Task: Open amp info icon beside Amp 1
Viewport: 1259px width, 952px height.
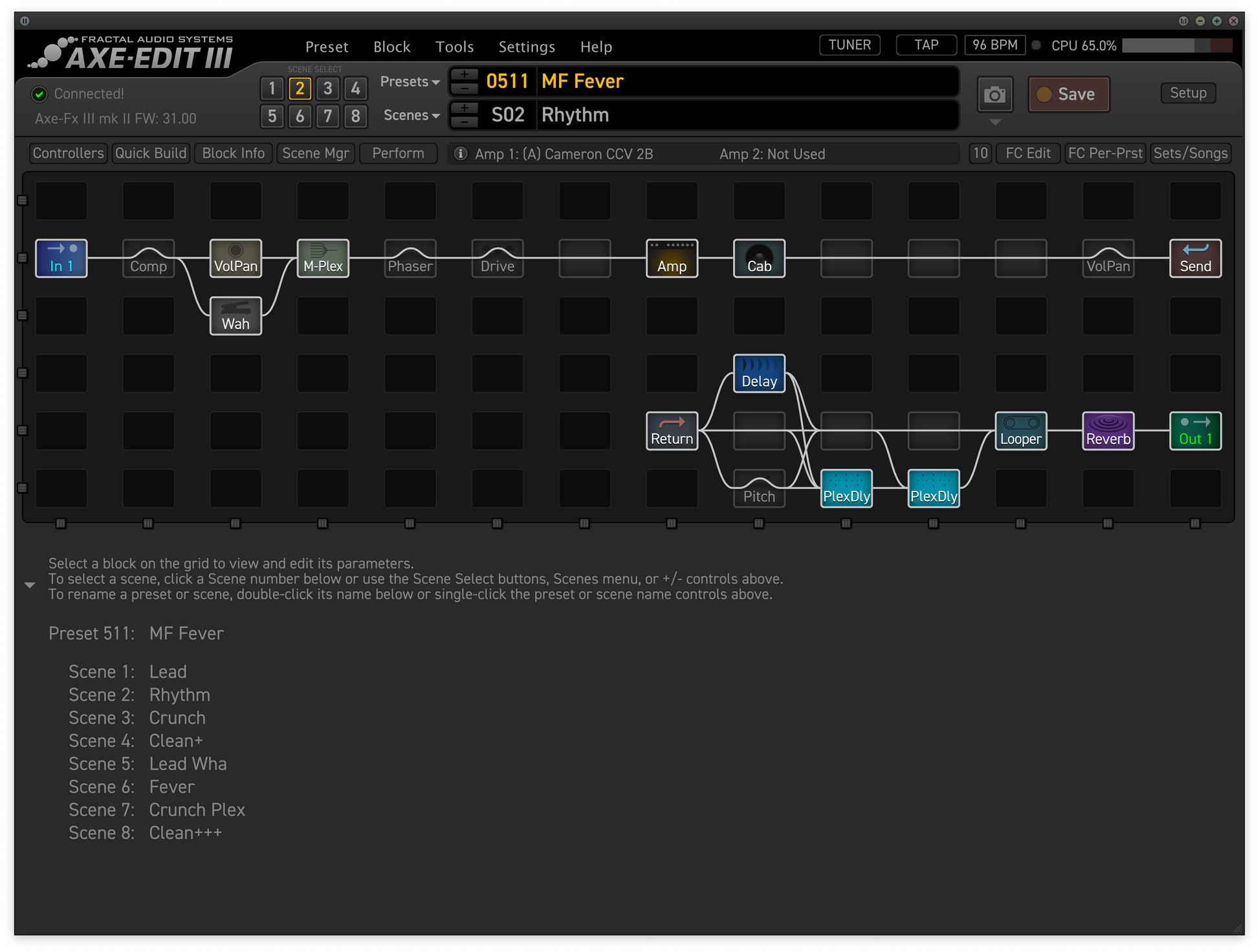Action: [x=461, y=154]
